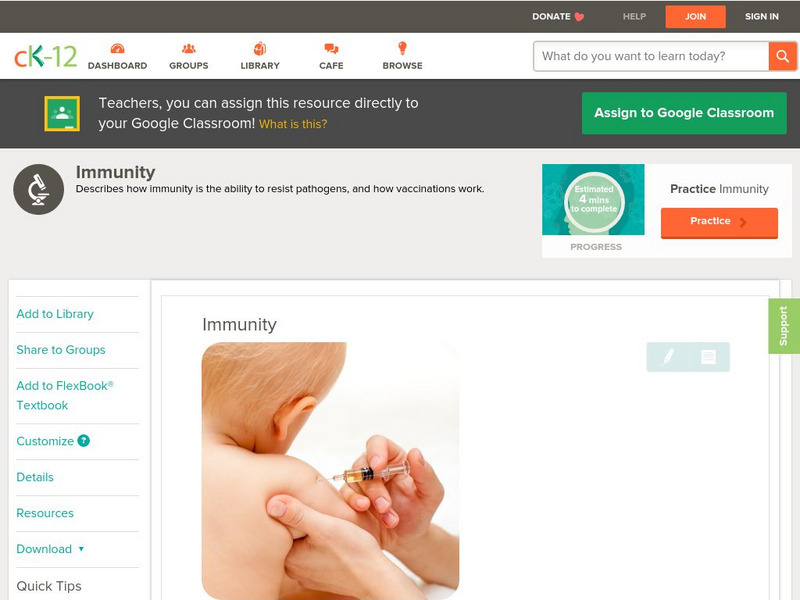Click Assign to Google Classroom button

[x=684, y=113]
